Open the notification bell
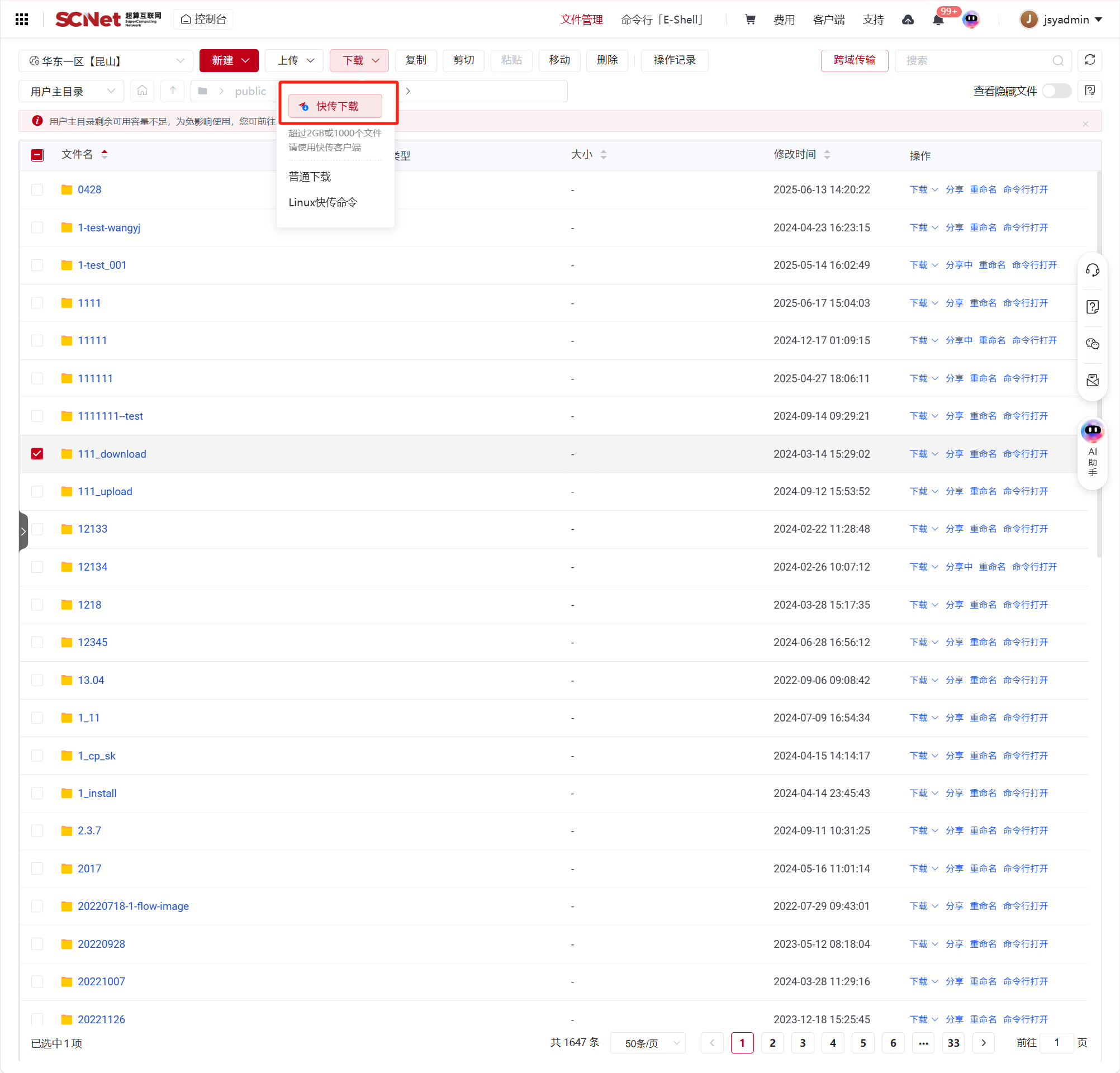Screen dimensions: 1120x1073 [938, 20]
